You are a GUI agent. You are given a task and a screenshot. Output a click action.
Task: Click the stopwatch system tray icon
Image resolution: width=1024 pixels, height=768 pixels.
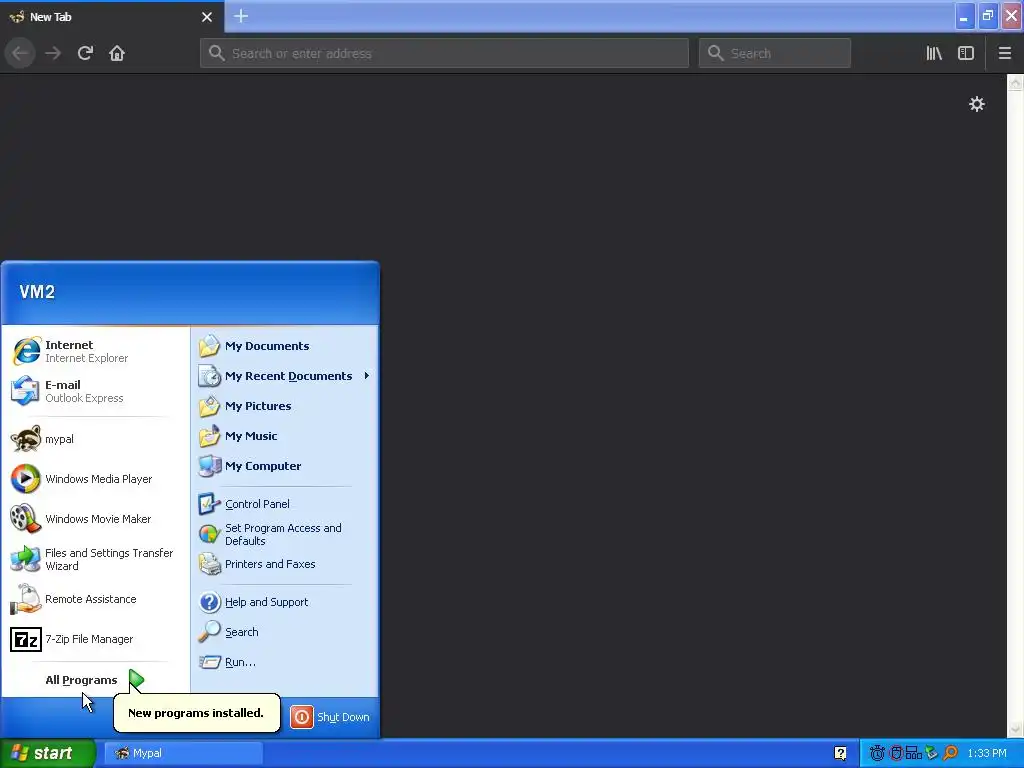coord(877,753)
